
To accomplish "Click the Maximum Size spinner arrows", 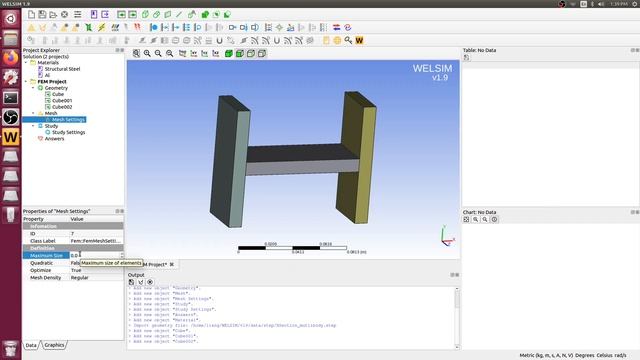I will 122,256.
